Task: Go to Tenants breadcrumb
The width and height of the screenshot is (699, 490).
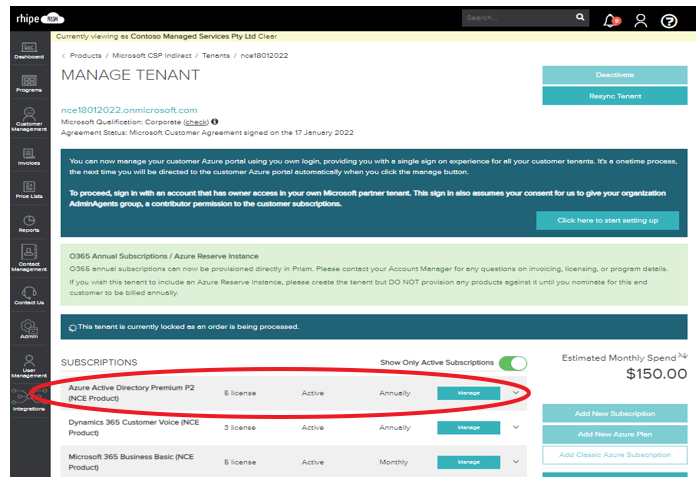Action: (x=216, y=56)
